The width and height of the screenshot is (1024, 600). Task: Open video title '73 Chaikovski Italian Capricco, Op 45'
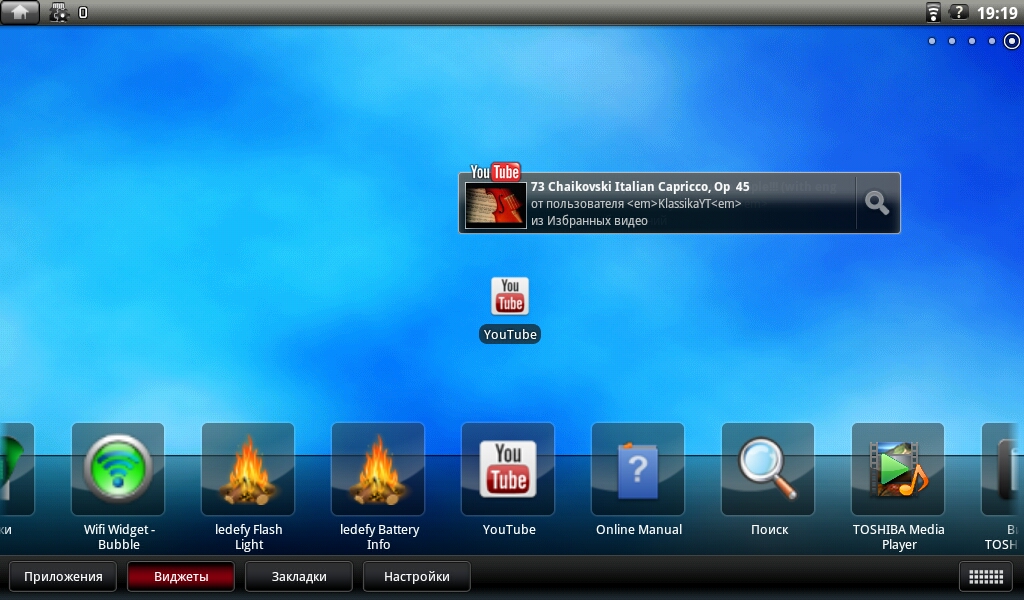(640, 187)
